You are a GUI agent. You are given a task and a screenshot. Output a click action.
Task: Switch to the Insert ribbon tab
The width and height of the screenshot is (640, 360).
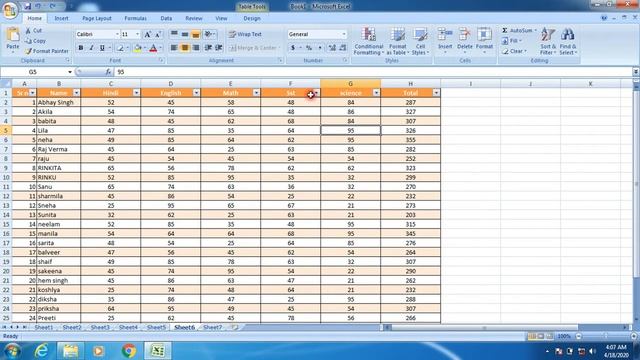coord(62,18)
